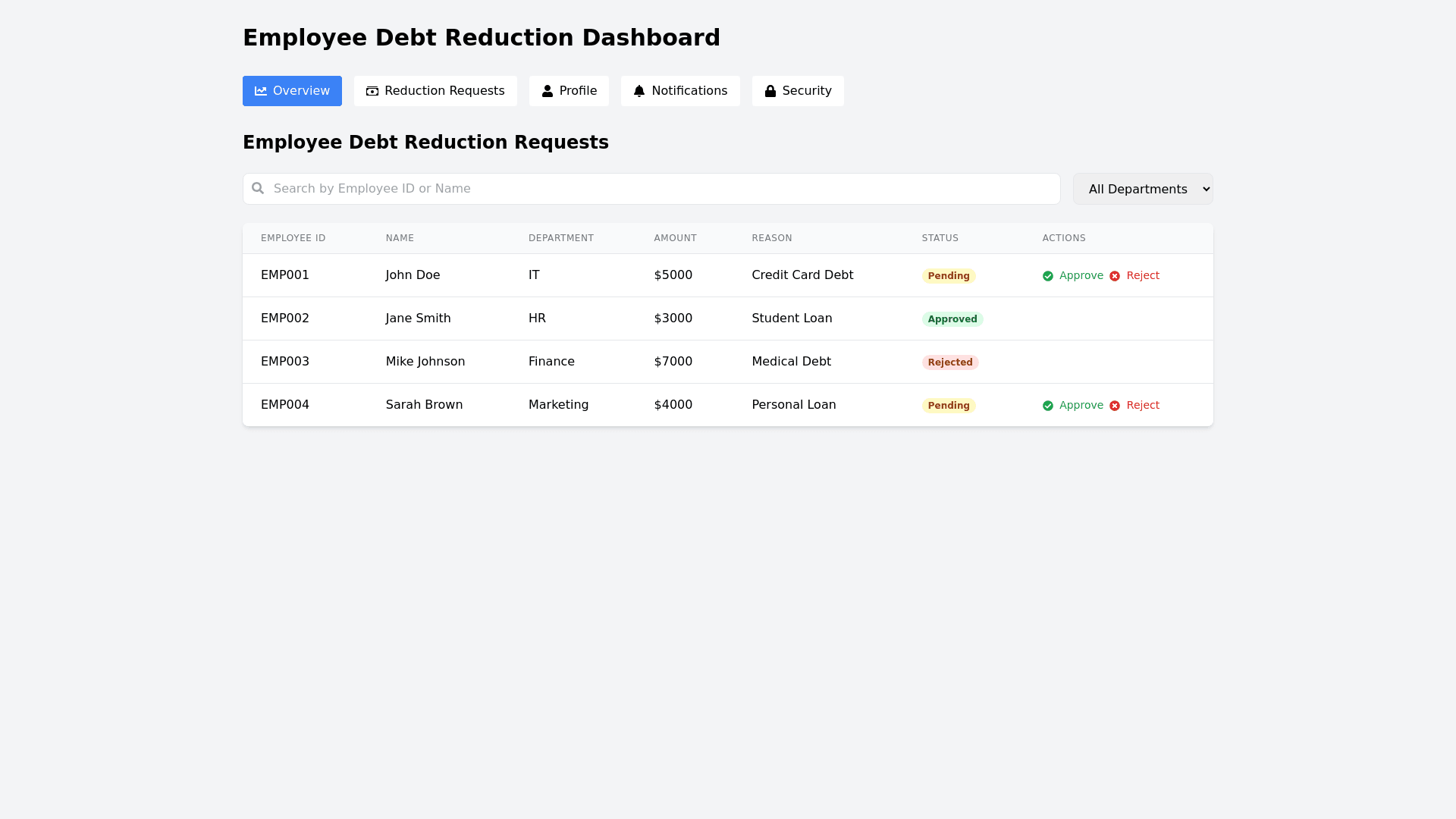Focus the Employee ID or Name search field
Screen dimensions: 1456x819
tap(660, 189)
